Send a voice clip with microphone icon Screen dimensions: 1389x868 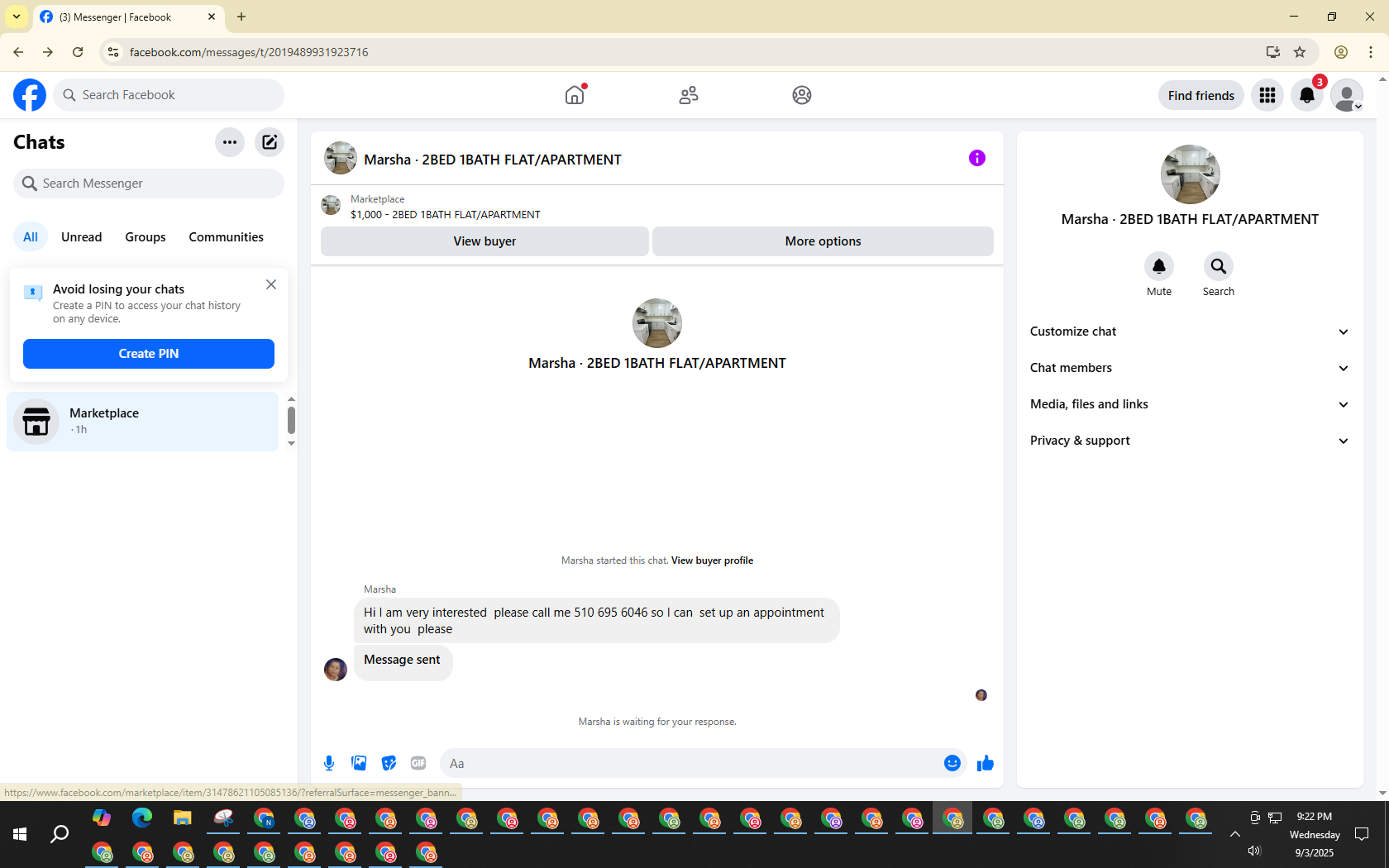(x=329, y=763)
